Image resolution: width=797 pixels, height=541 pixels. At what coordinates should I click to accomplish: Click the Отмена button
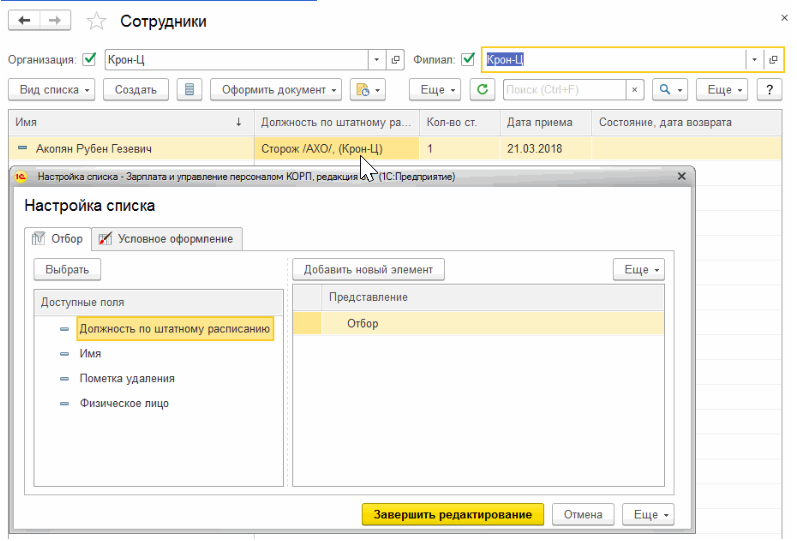[x=583, y=515]
